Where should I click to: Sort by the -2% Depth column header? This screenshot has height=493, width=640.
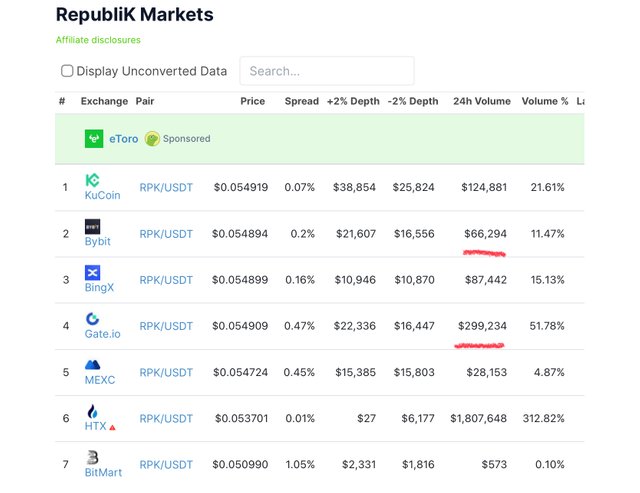pyautogui.click(x=413, y=101)
